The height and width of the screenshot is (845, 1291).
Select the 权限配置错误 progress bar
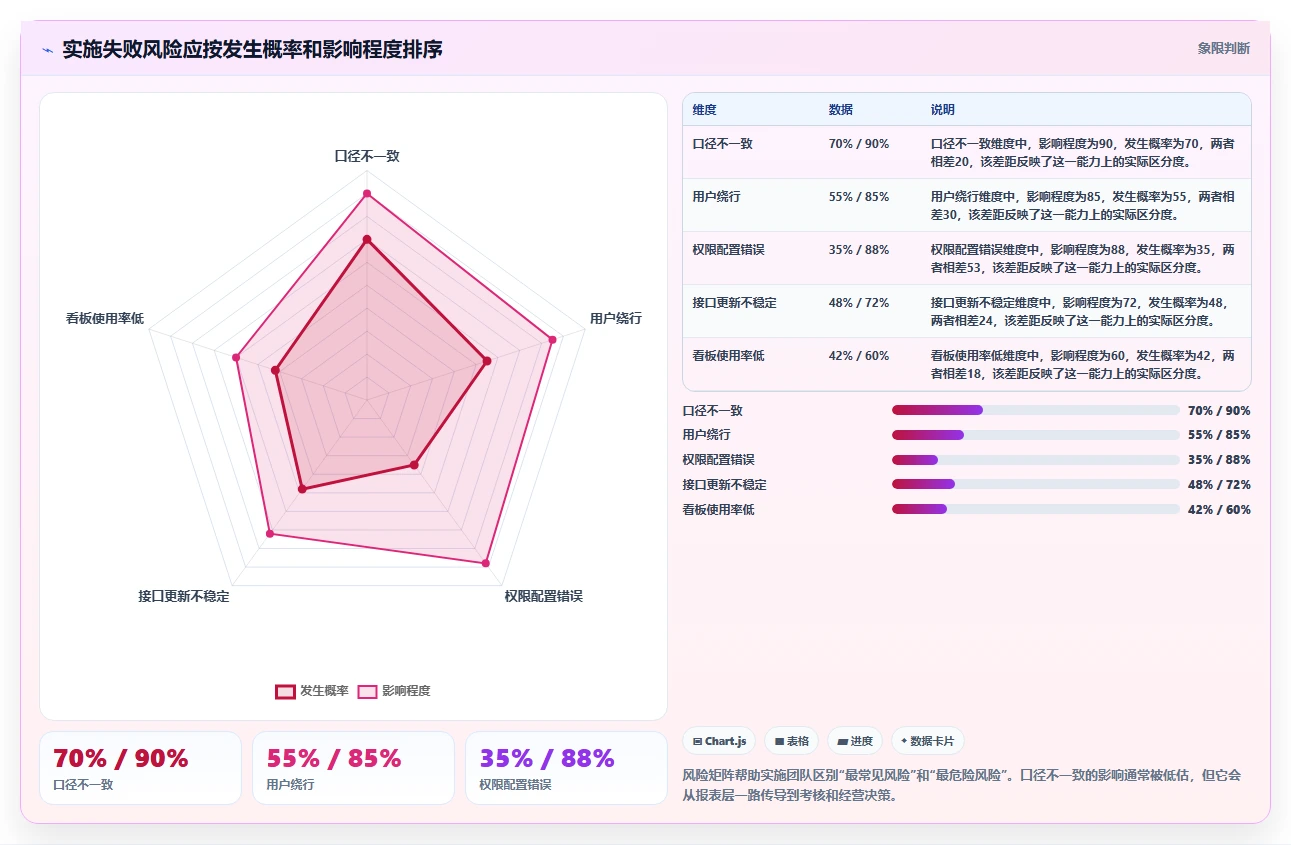[x=1036, y=460]
